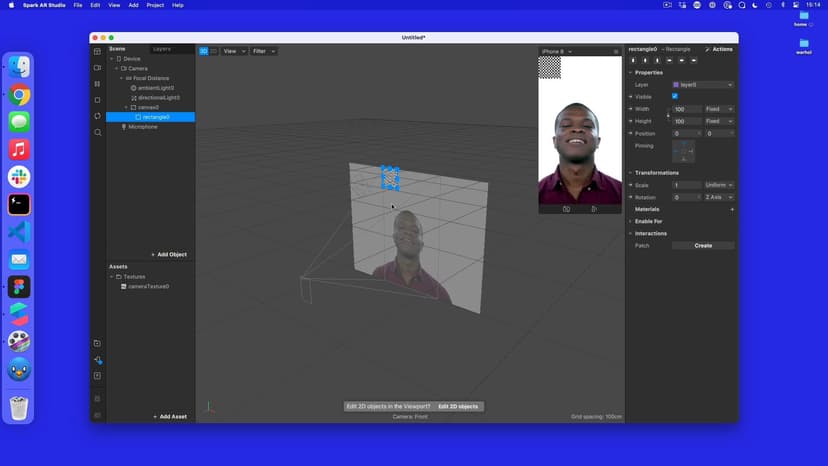Click the bottom-most icon in left toolbar
Image resolution: width=828 pixels, height=466 pixels.
pos(97,415)
